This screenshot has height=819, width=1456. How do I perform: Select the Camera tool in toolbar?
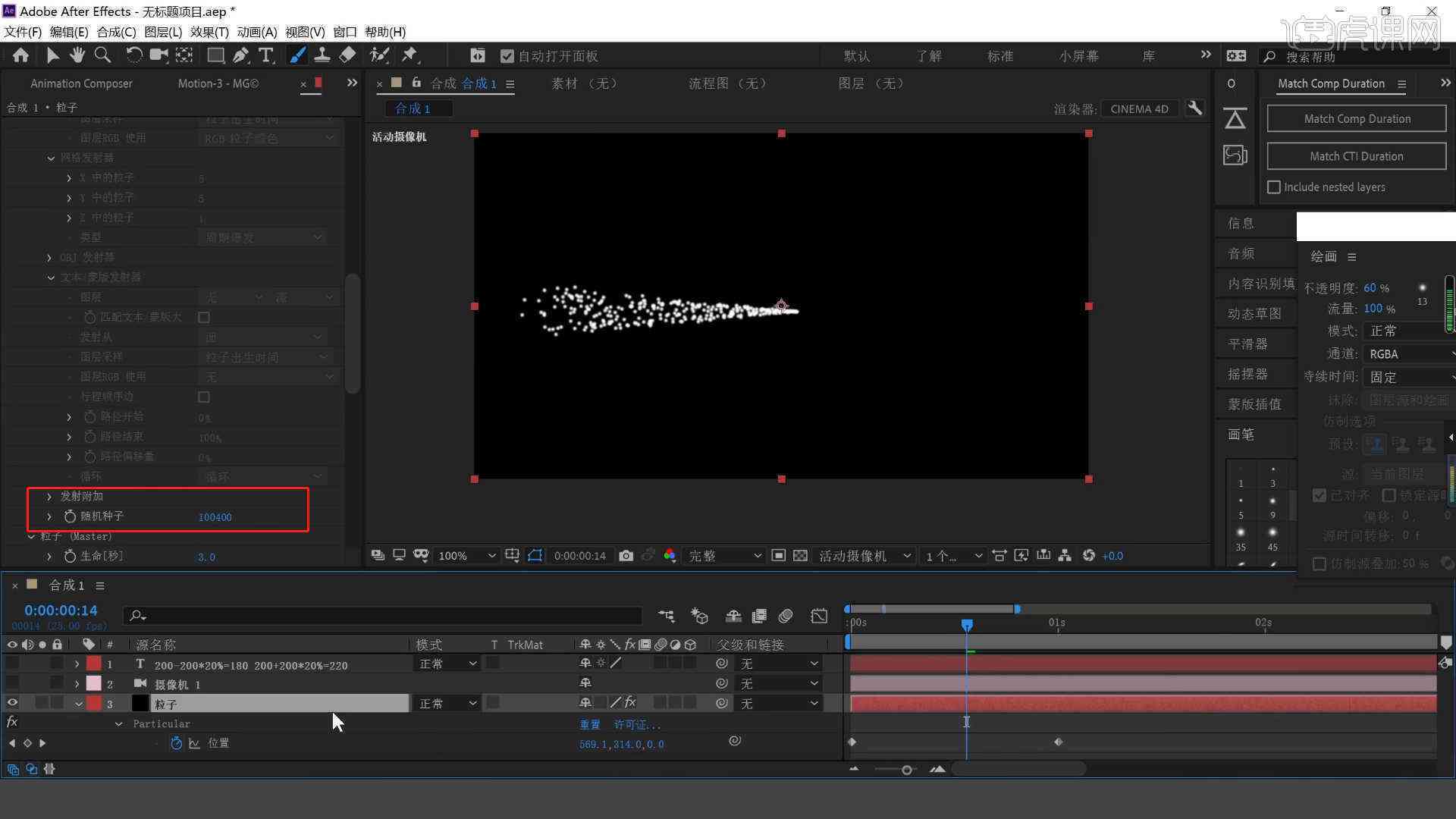click(x=158, y=55)
